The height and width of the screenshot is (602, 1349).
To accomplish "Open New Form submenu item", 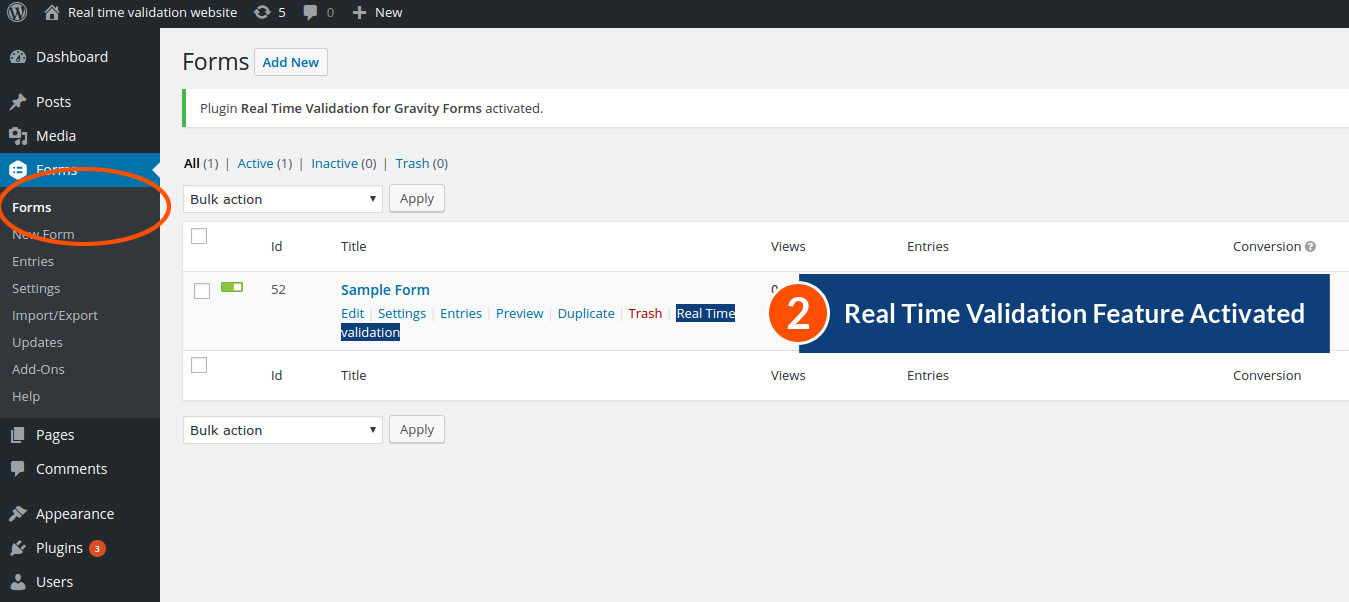I will [43, 234].
